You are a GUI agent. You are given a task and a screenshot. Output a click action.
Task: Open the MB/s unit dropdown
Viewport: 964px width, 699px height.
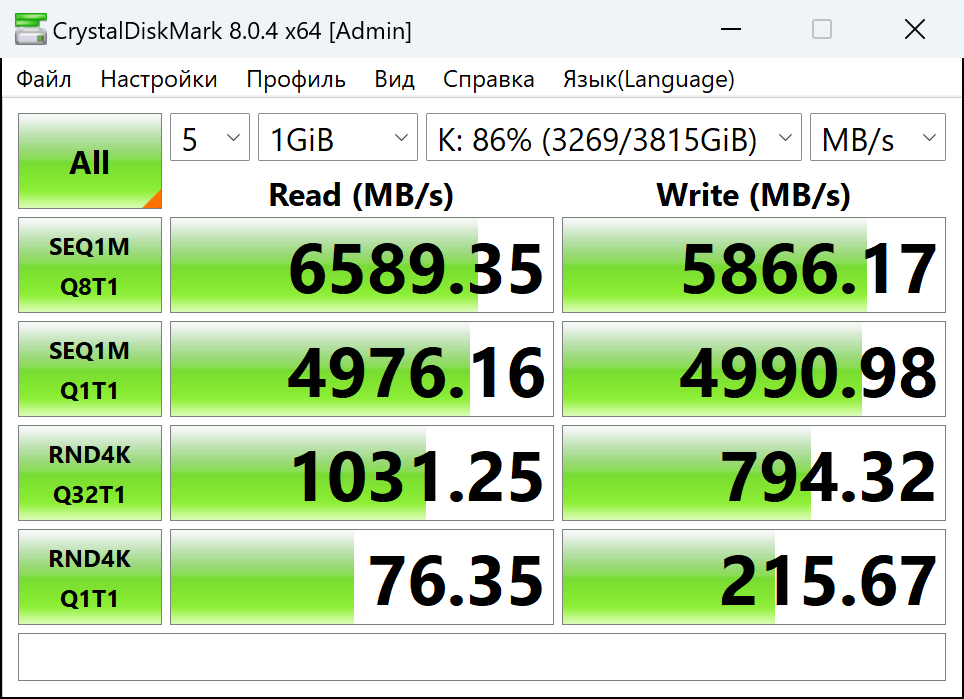click(878, 137)
